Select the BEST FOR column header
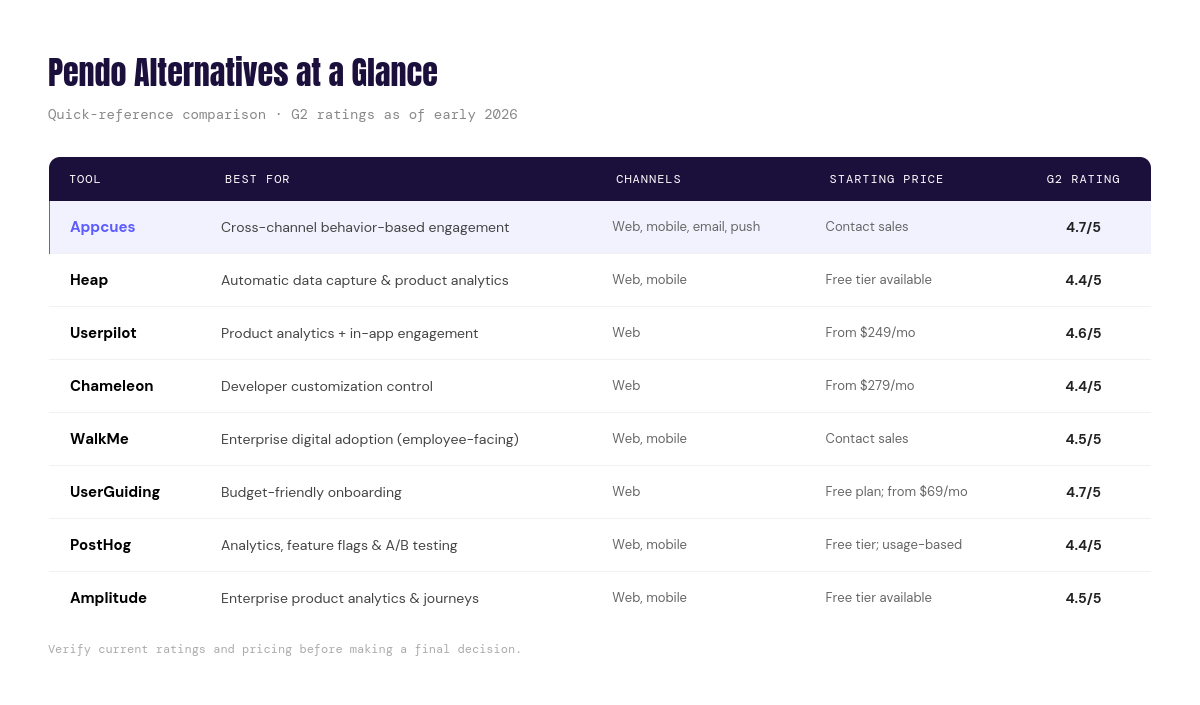The width and height of the screenshot is (1200, 705). [x=257, y=179]
